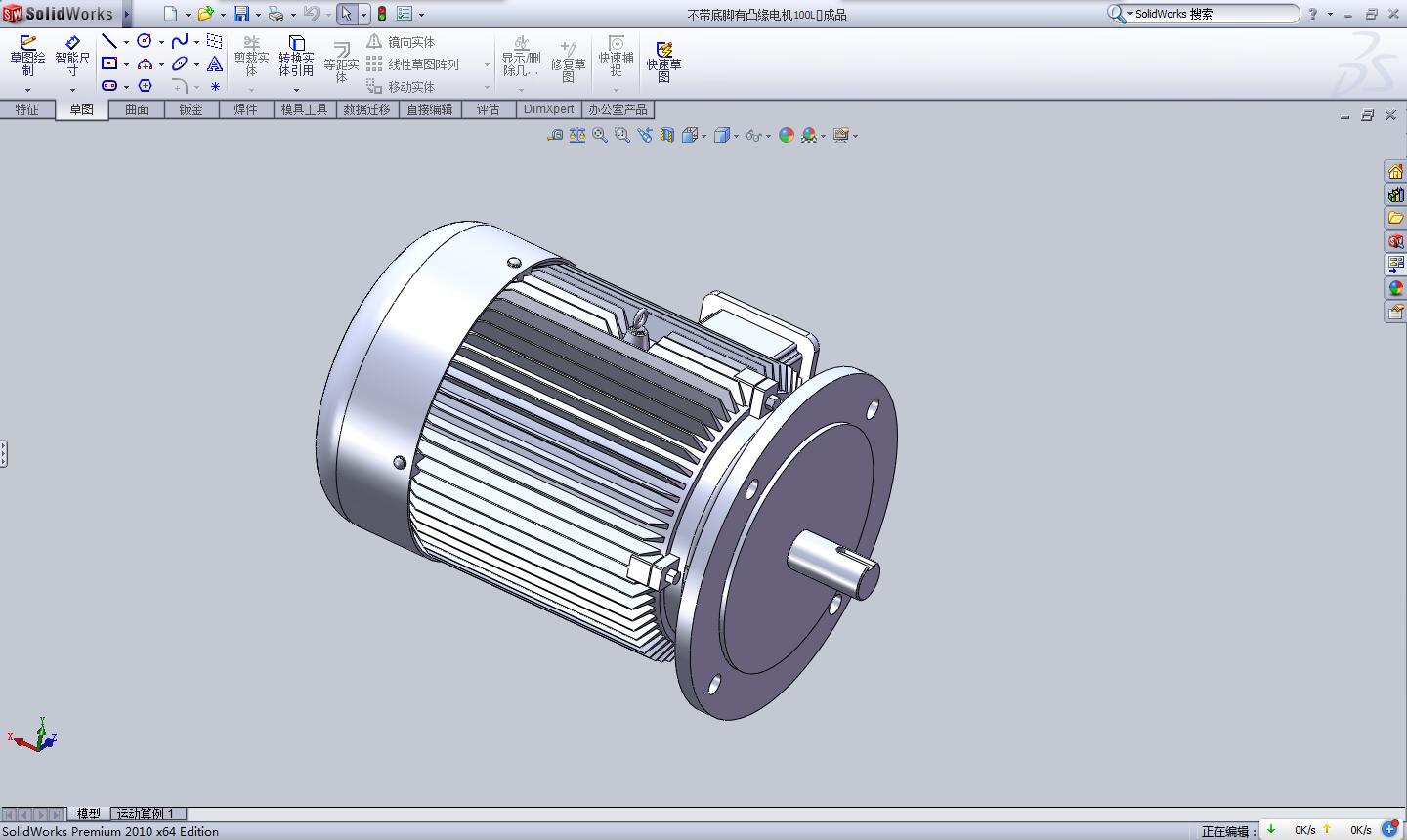Image resolution: width=1407 pixels, height=840 pixels.
Task: Click the Options list icon in the title bar
Action: tap(405, 14)
